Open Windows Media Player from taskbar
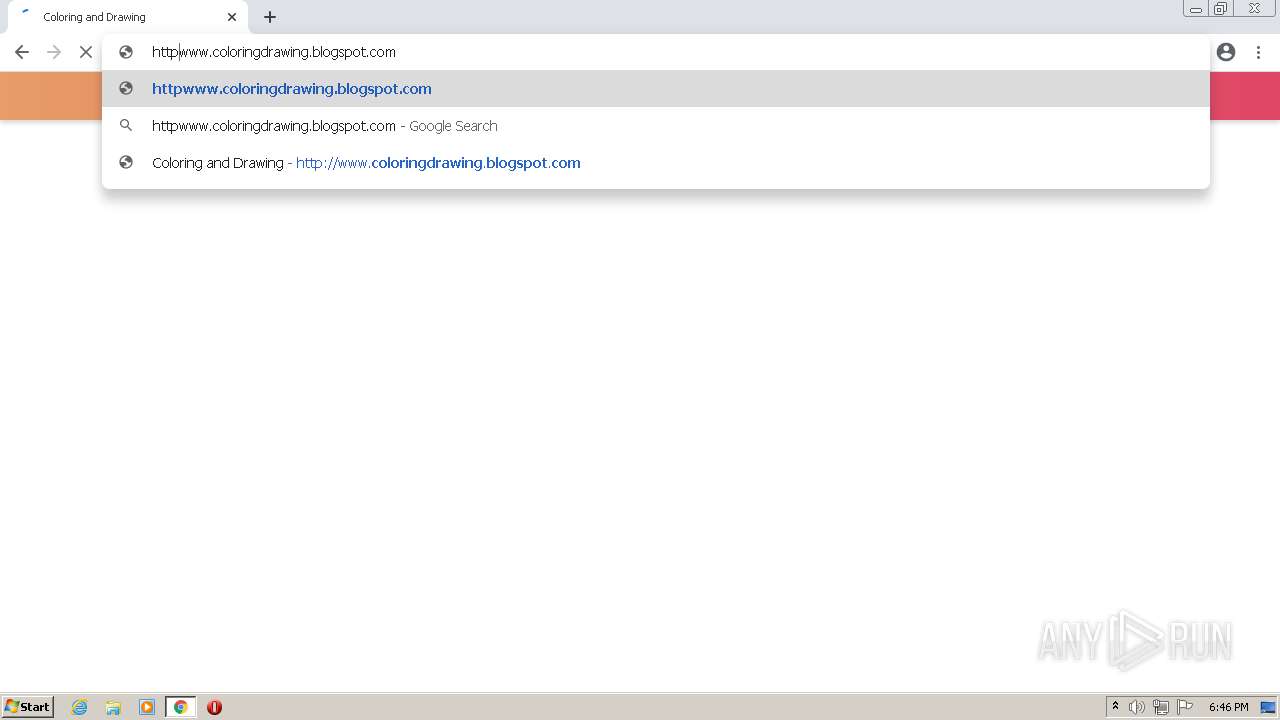Screen dimensions: 1280x720 click(147, 707)
